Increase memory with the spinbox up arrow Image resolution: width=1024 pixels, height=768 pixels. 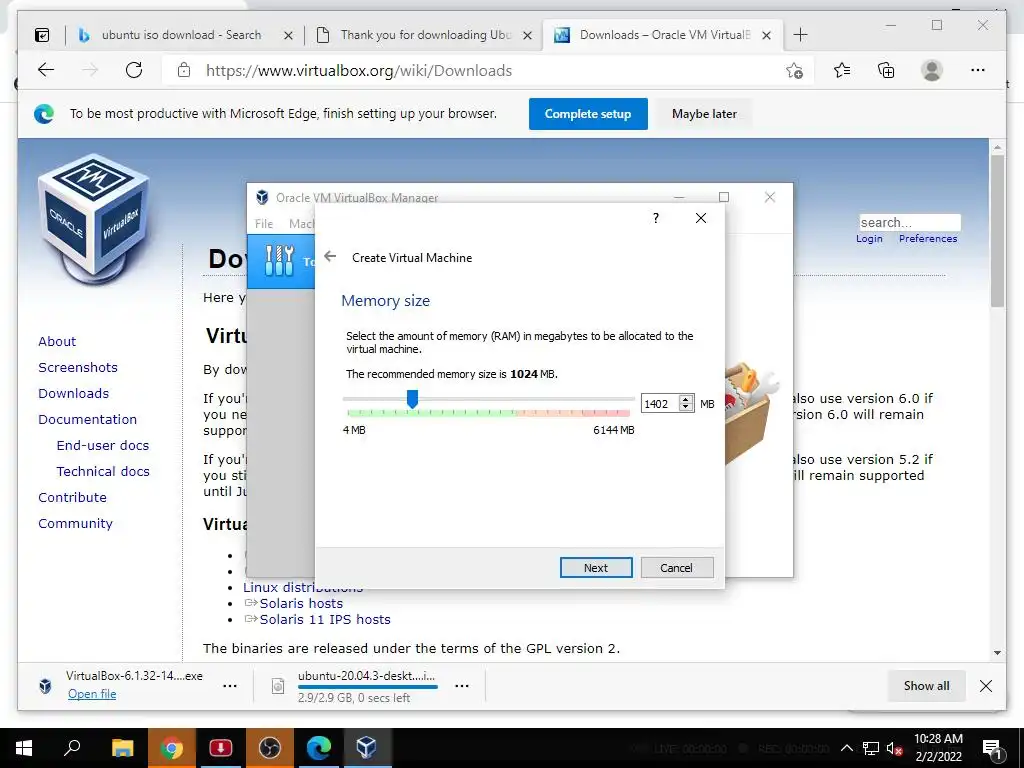click(686, 400)
